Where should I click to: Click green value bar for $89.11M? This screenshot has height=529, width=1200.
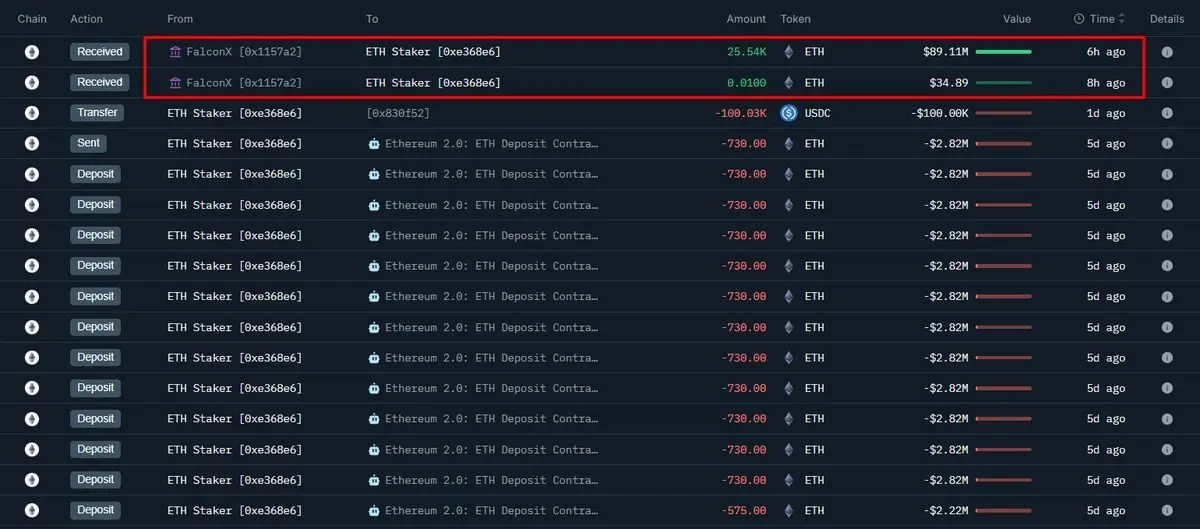[1003, 52]
